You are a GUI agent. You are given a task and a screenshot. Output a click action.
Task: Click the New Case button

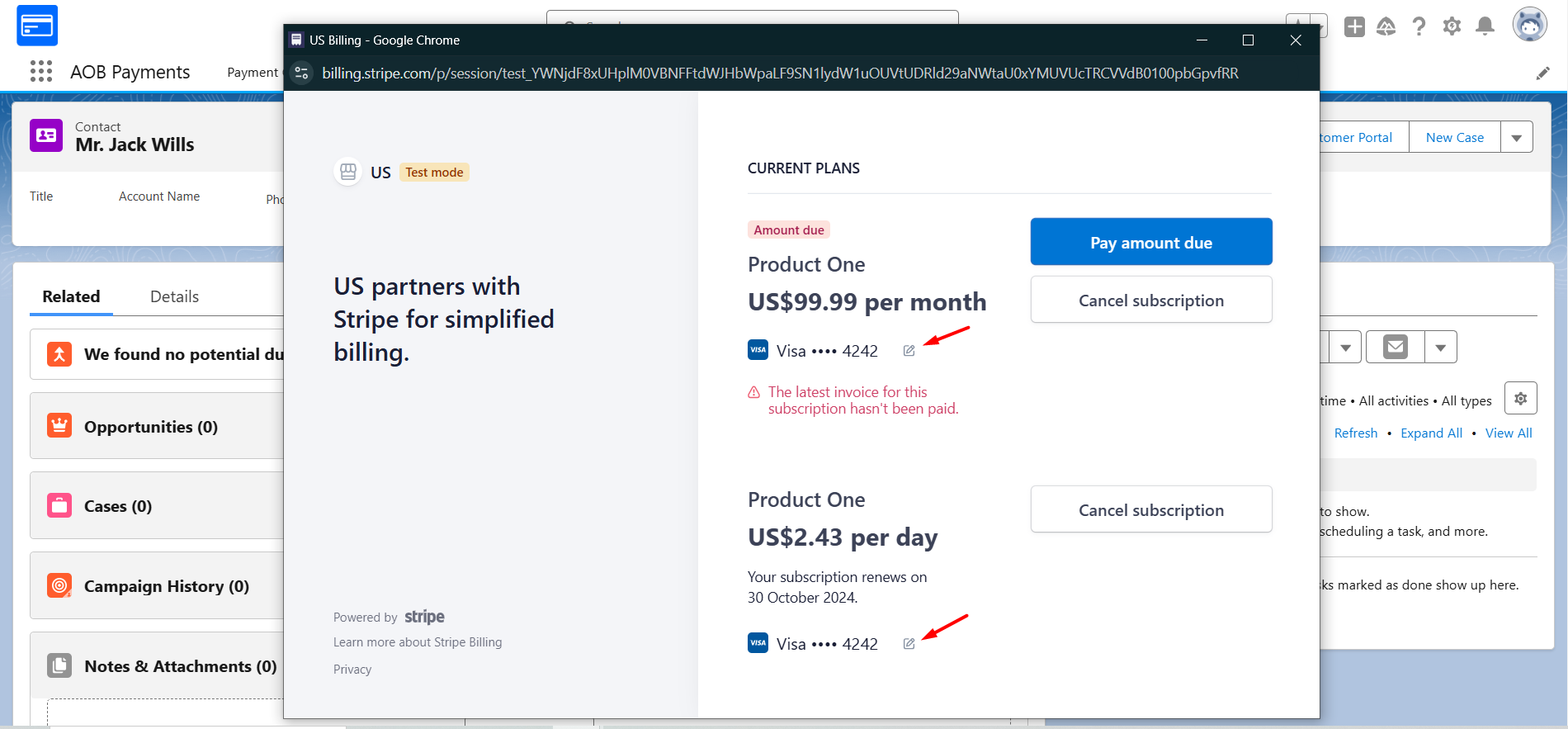pos(1454,137)
